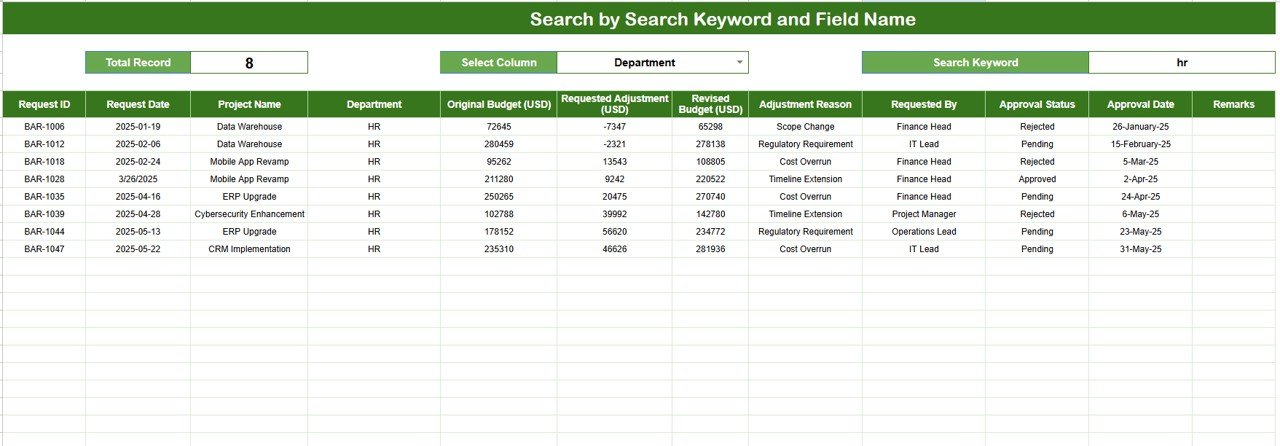
Task: Select the Project Name header cell
Action: tap(249, 104)
